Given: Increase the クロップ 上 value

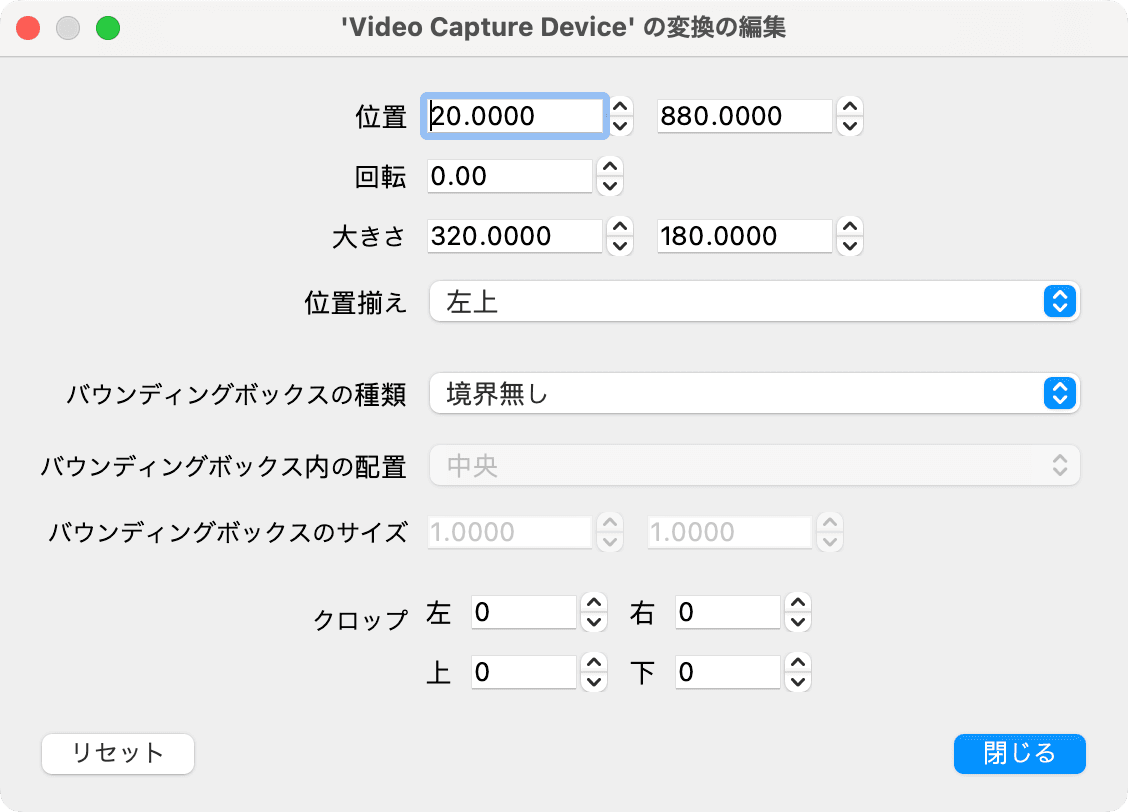Looking at the screenshot, I should 594,662.
